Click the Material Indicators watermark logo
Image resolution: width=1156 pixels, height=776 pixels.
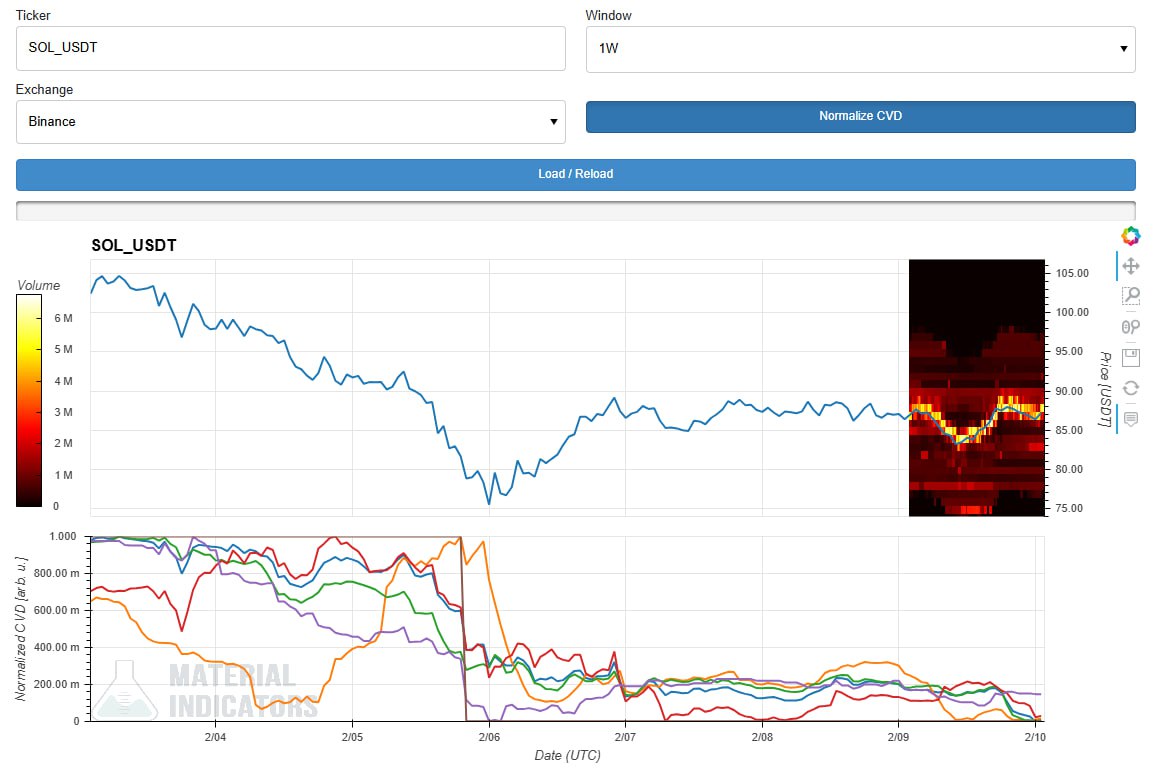click(205, 690)
